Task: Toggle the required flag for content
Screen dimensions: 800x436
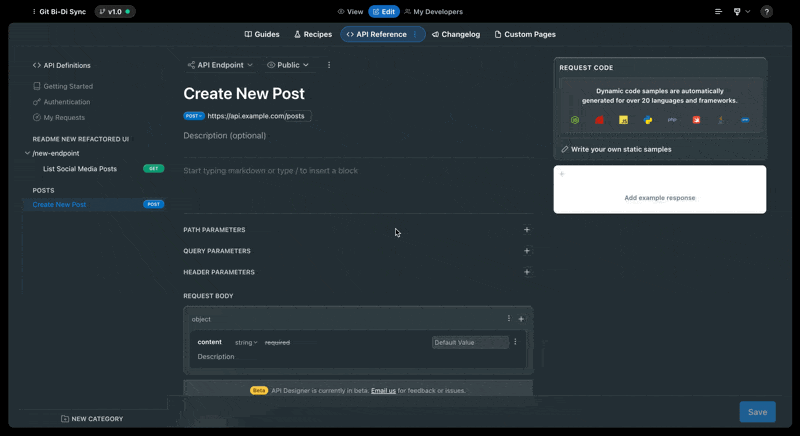Action: click(277, 343)
